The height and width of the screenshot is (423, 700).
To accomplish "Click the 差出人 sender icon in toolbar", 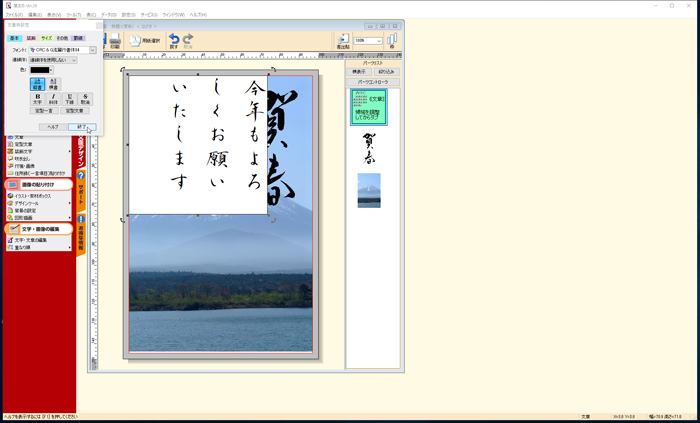I will tap(343, 41).
